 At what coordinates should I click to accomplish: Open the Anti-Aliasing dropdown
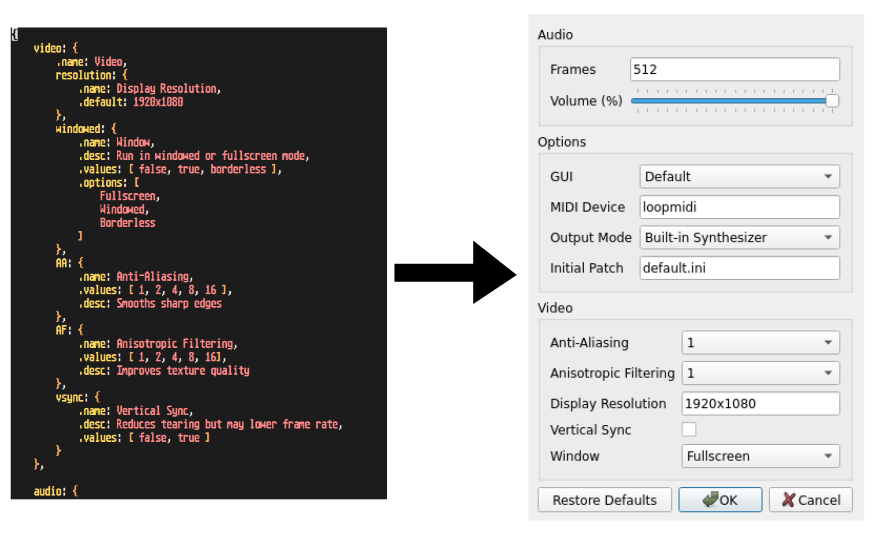pos(760,343)
